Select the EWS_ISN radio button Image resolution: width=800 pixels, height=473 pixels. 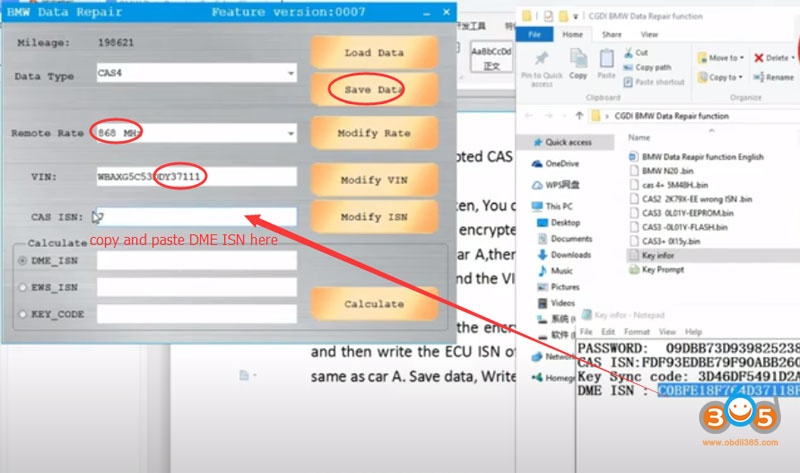coord(22,287)
